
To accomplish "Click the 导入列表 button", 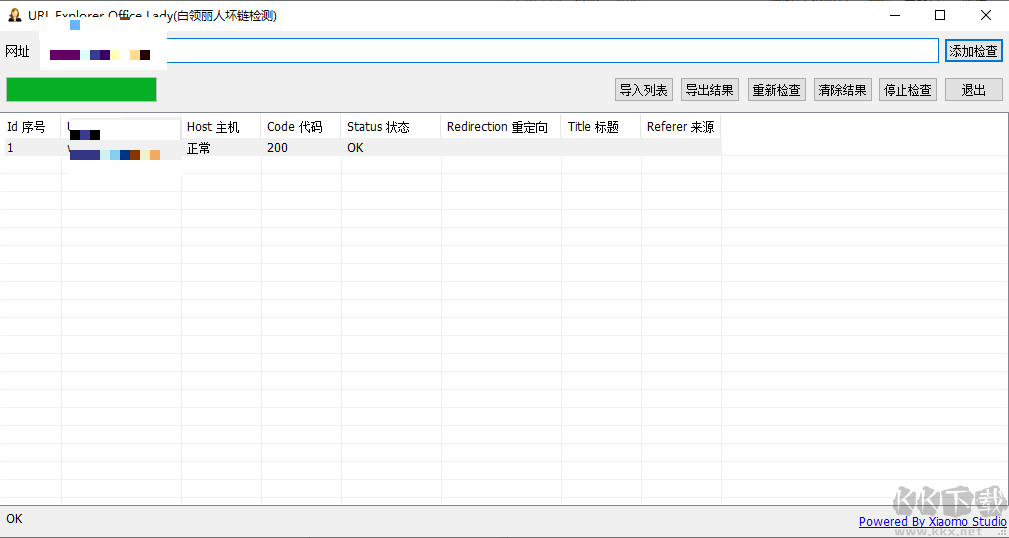I will (x=643, y=90).
